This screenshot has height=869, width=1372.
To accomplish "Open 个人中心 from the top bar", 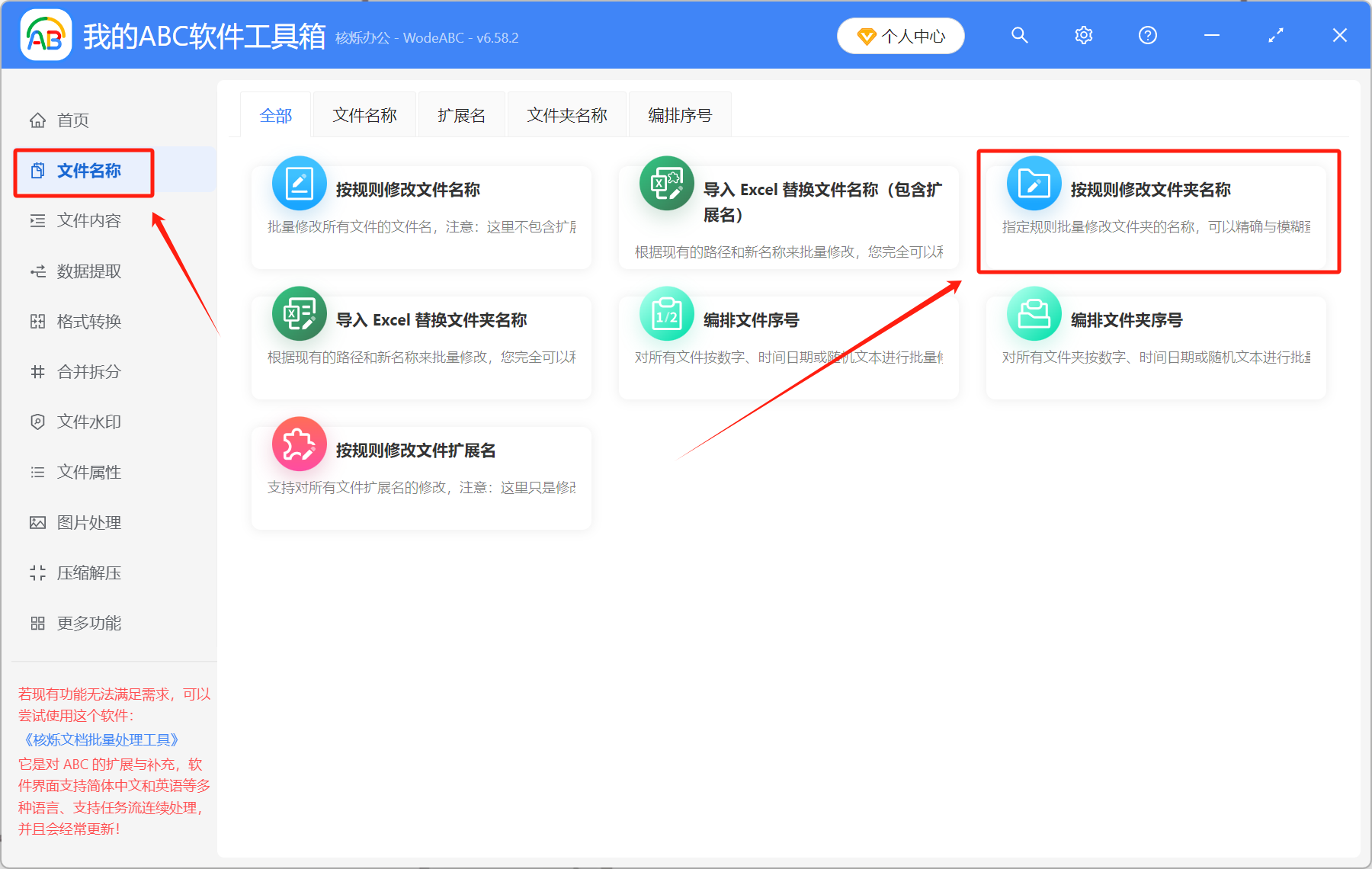I will tap(900, 35).
